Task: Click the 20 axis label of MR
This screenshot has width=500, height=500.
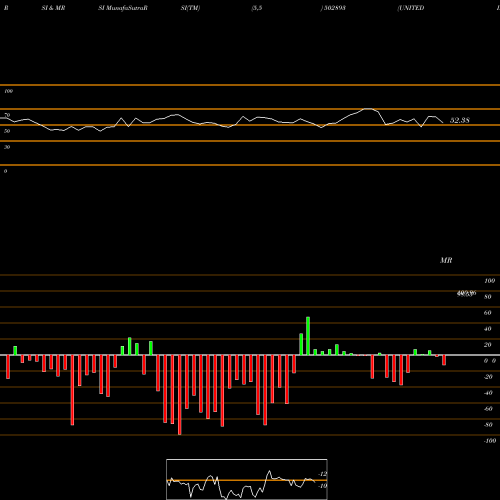Action: [487, 345]
